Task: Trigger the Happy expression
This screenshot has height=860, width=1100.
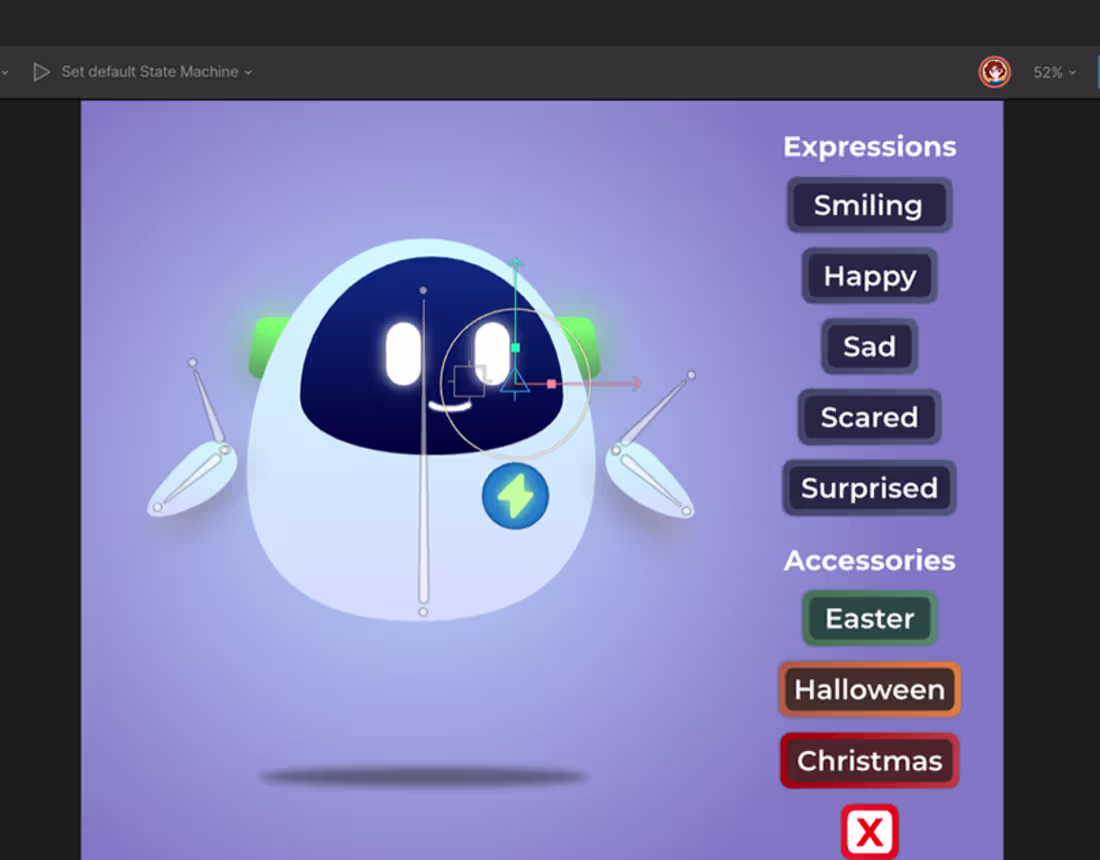Action: tap(869, 276)
